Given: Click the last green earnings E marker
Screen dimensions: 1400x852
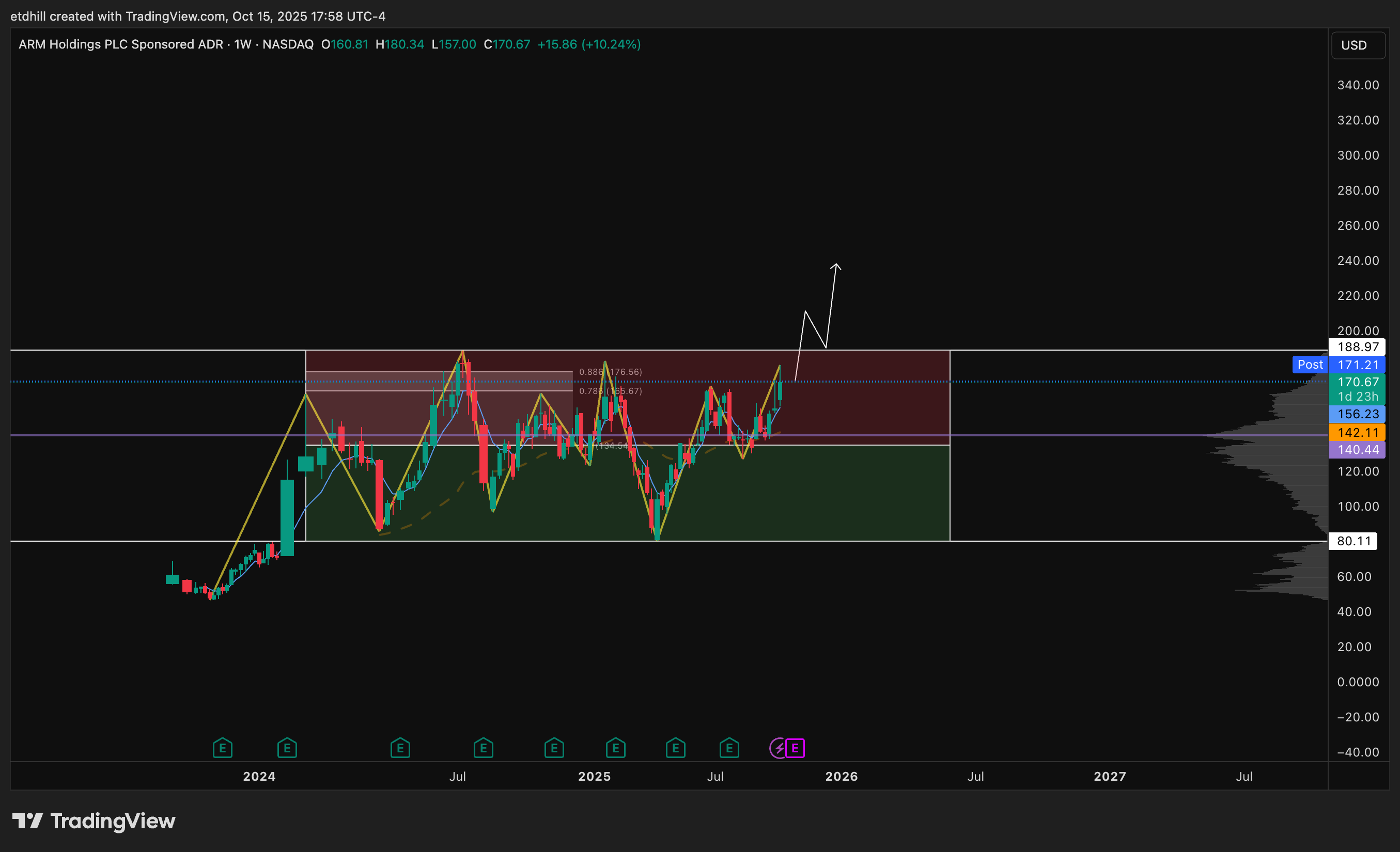Looking at the screenshot, I should [x=729, y=748].
